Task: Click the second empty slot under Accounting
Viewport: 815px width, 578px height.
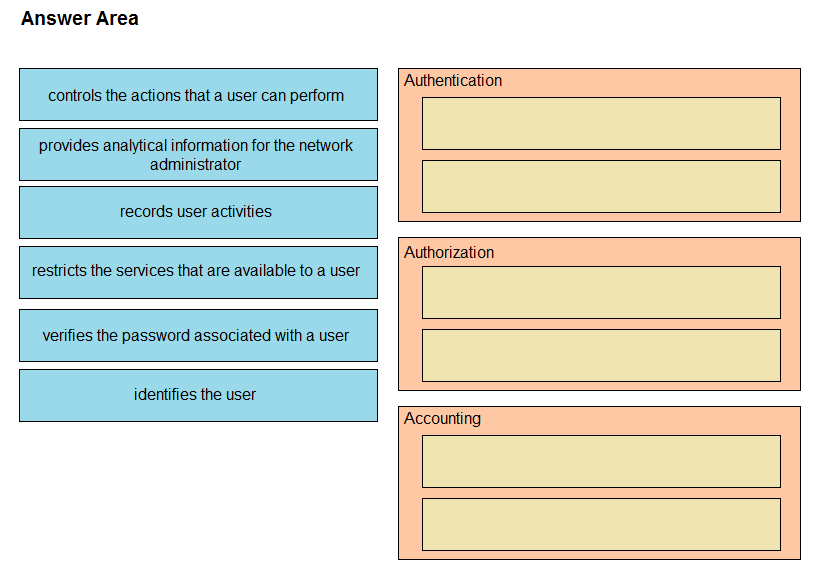Action: click(601, 524)
